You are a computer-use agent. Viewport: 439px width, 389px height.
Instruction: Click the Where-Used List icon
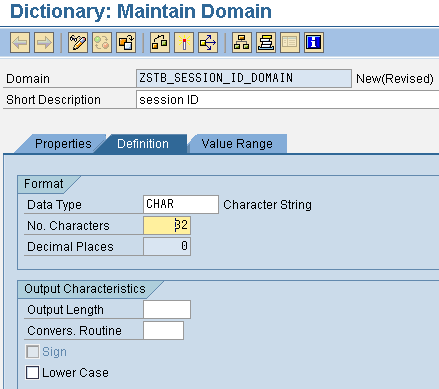coord(208,43)
